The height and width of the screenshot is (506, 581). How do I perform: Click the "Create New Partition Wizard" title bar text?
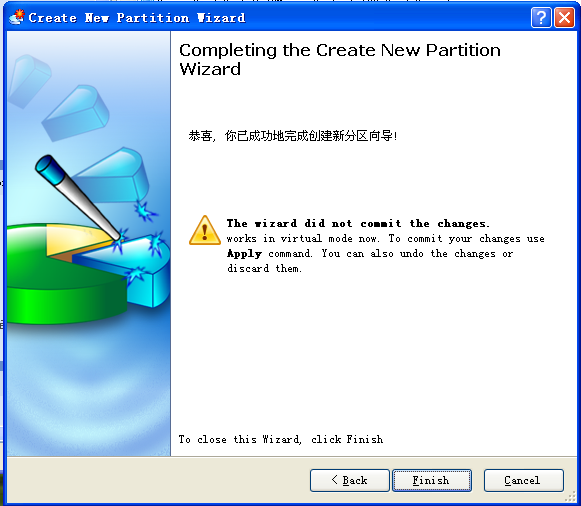pos(137,18)
